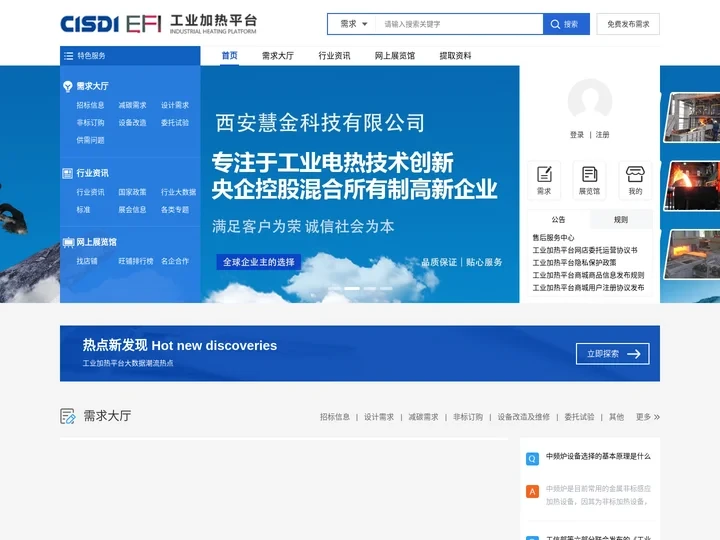This screenshot has height=540, width=720.
Task: Open 非标订购 sidebar link
Action: [90, 123]
